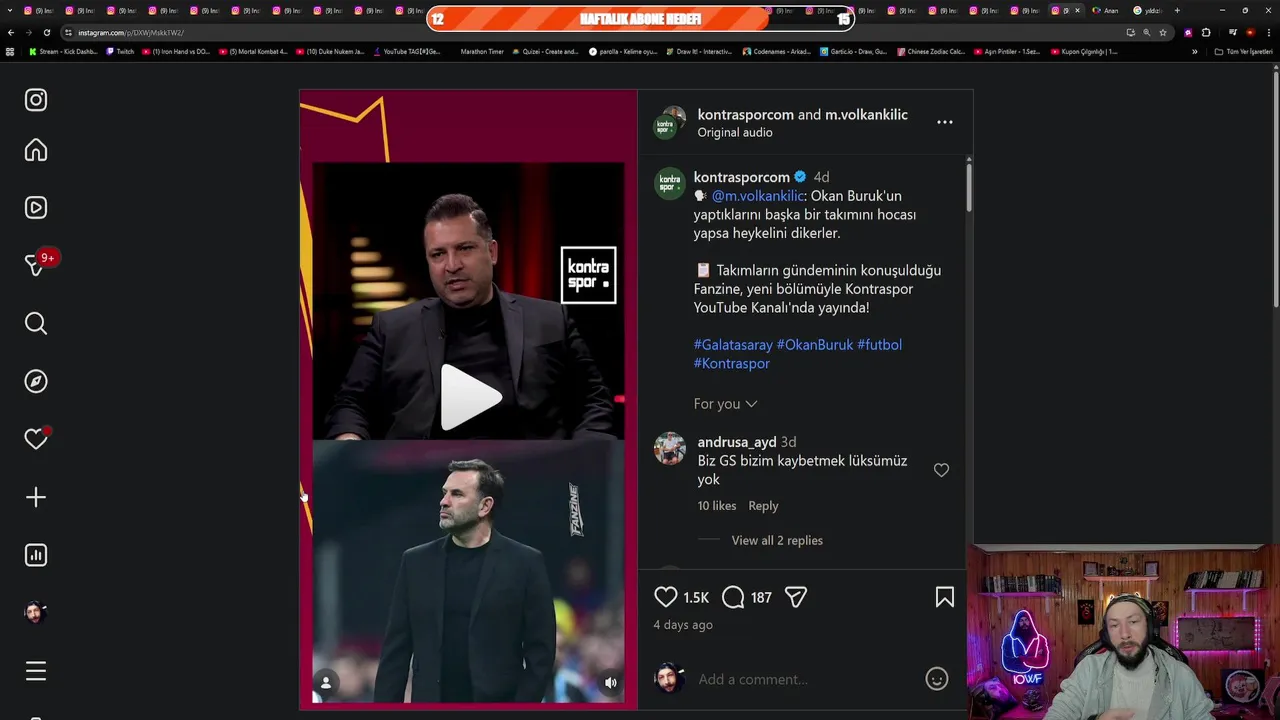Open browser three-dot menu
This screenshot has width=1280, height=720.
pyautogui.click(x=1269, y=32)
